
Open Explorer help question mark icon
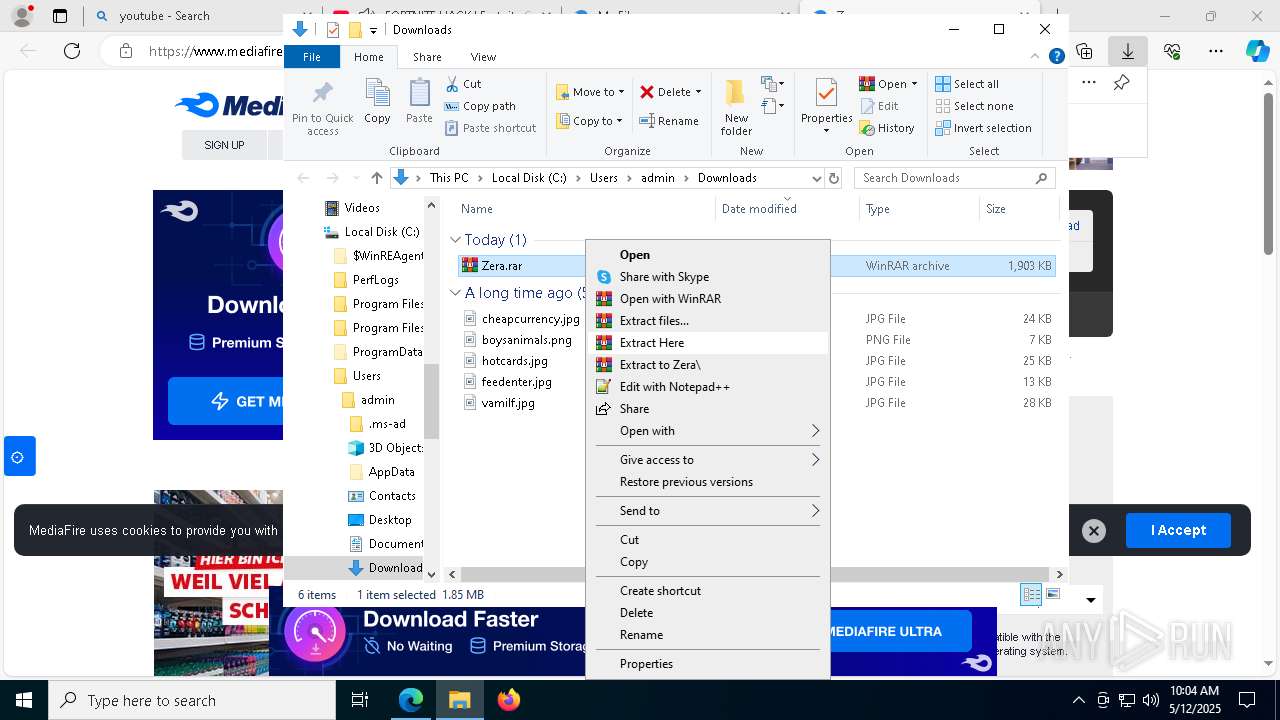click(1056, 57)
